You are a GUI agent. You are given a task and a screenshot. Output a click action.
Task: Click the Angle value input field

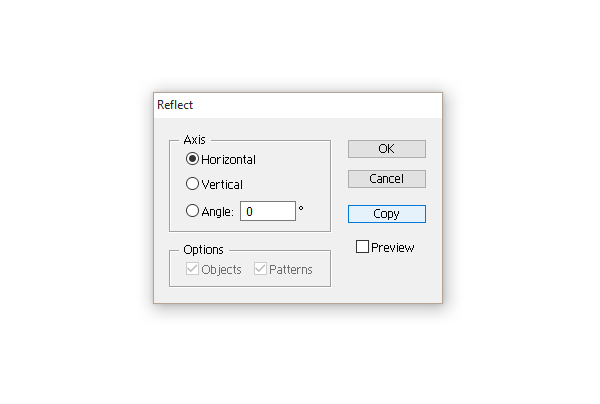coord(267,211)
